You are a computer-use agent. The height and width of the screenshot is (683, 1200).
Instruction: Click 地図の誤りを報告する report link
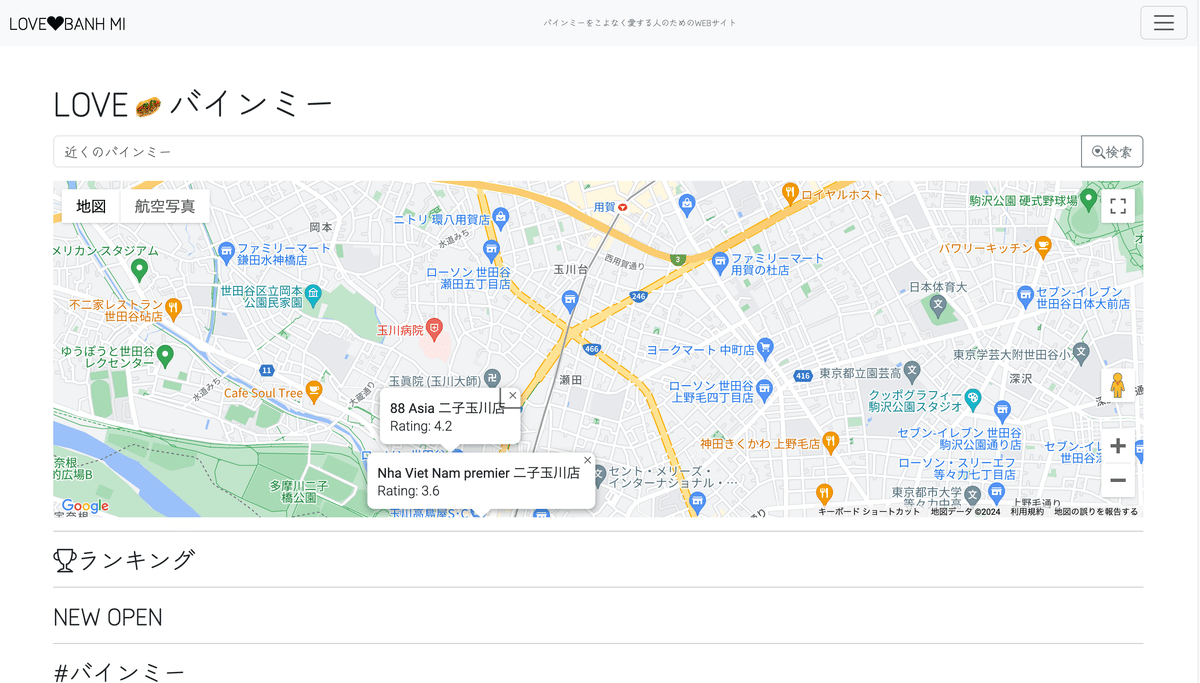1095,511
